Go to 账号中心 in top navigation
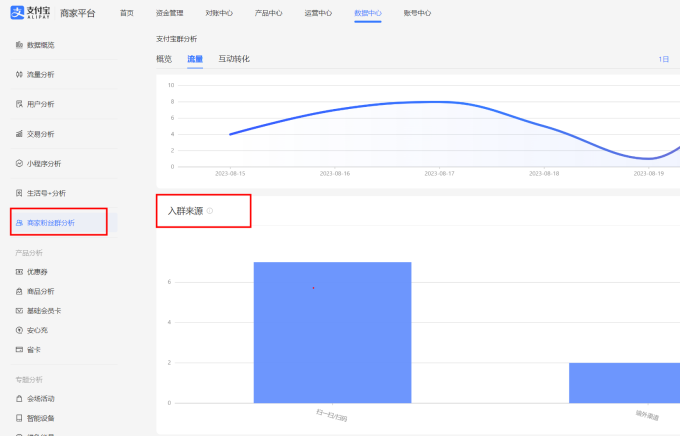Screen dimensions: 680x436 417,13
